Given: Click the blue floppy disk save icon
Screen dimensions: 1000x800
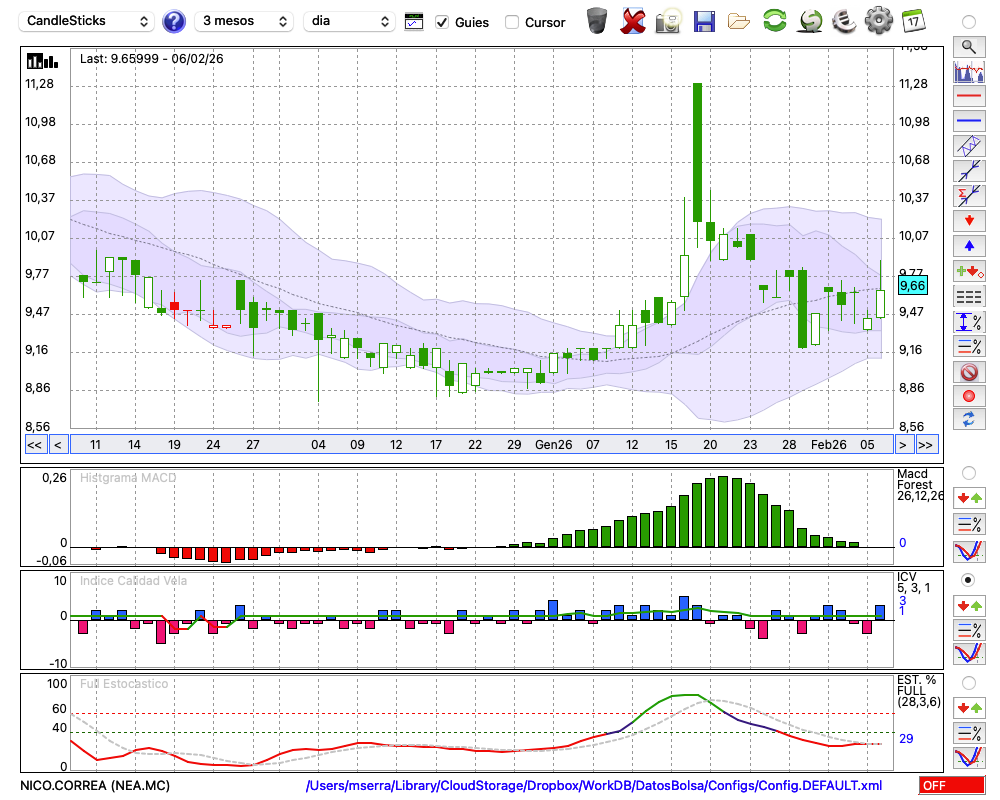Looking at the screenshot, I should click(x=704, y=21).
